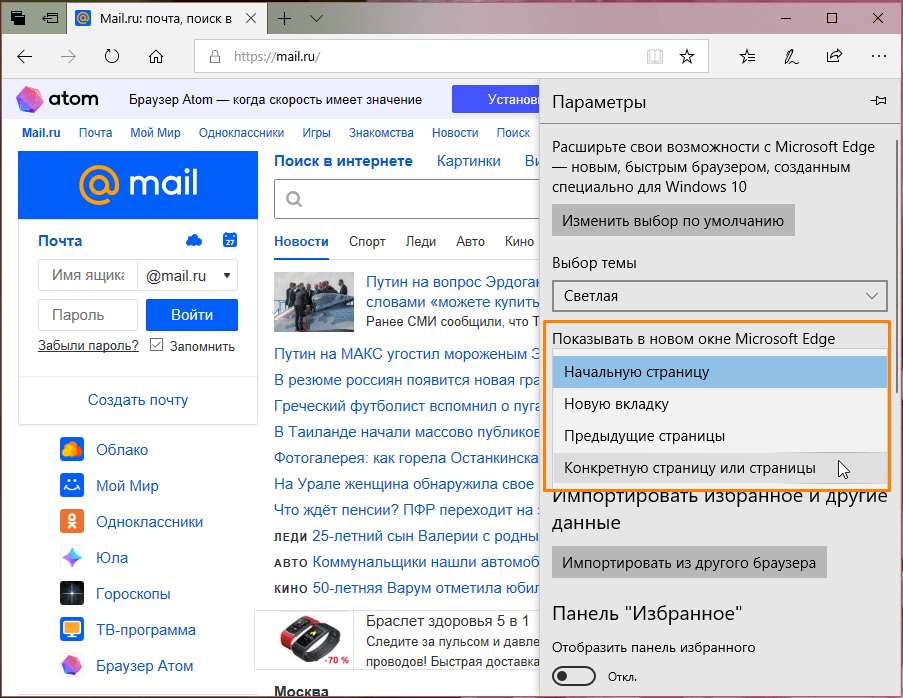The width and height of the screenshot is (903, 698).
Task: Open Add notes pen icon
Action: 791,56
